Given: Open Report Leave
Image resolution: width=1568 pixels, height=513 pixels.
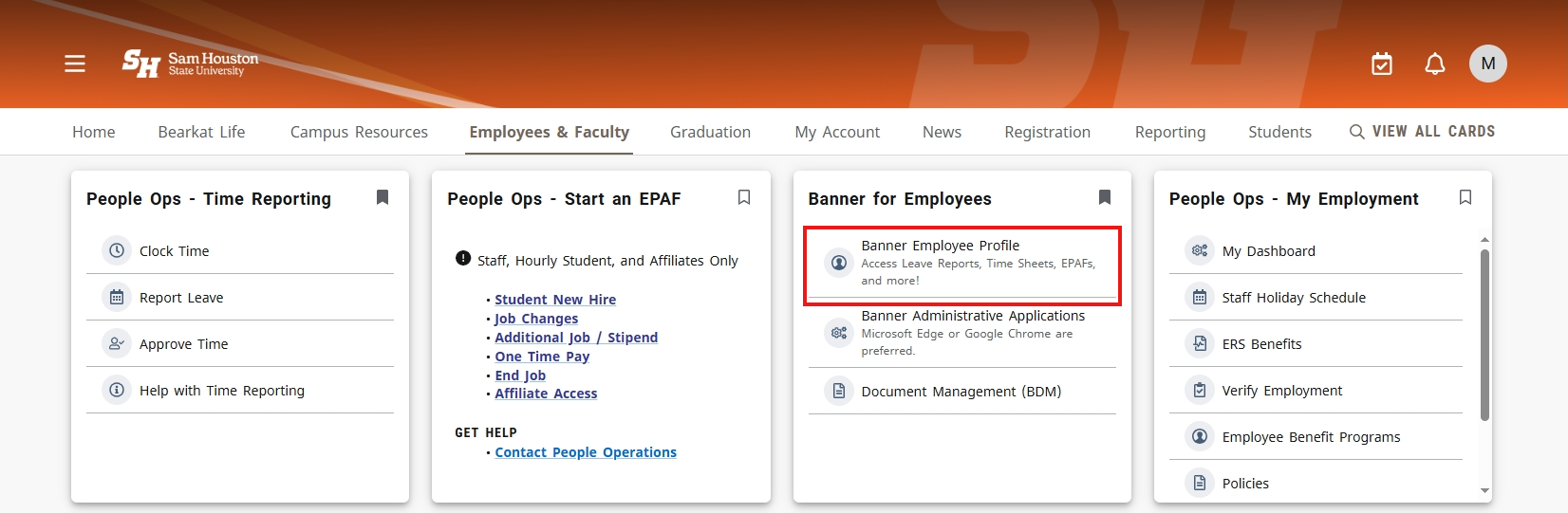Looking at the screenshot, I should [x=240, y=298].
